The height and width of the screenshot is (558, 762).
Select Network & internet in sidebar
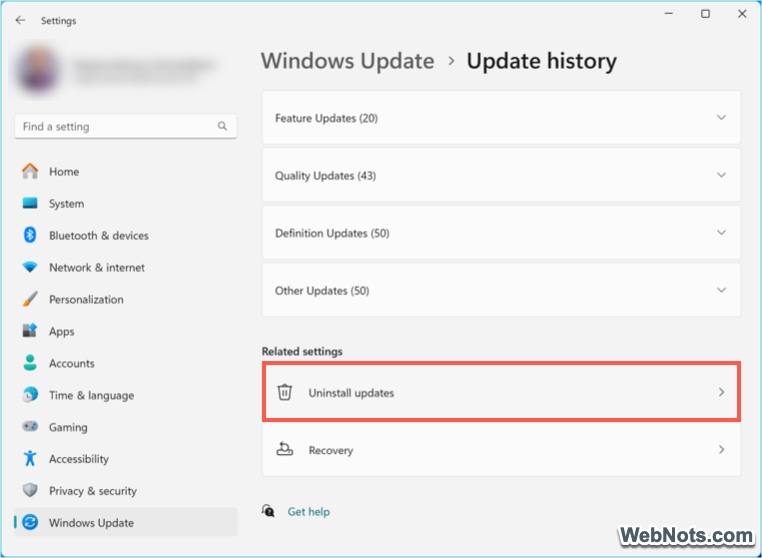point(125,267)
